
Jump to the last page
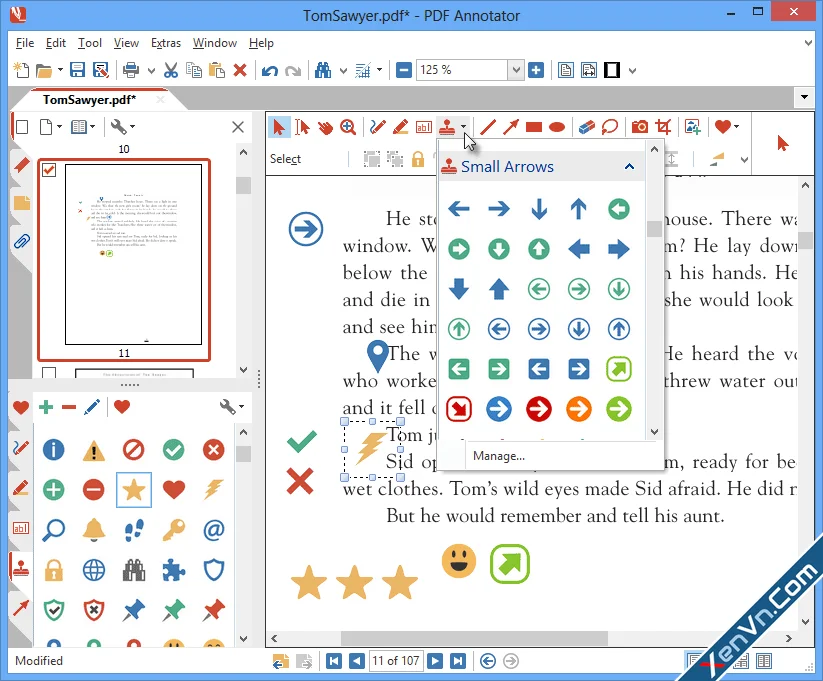458,661
